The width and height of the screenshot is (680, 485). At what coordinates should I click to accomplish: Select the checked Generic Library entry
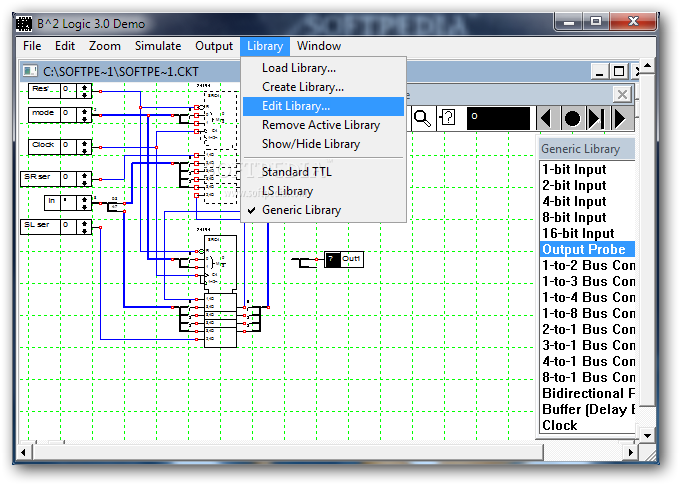(324, 210)
